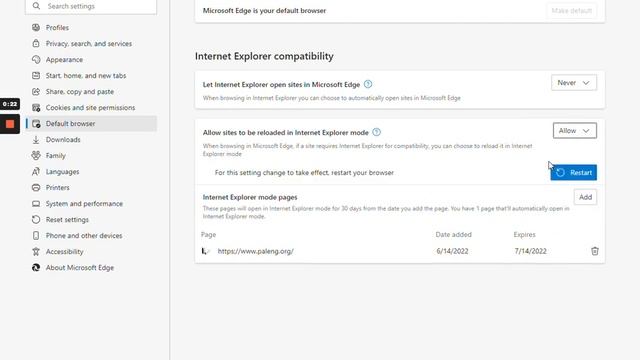Click the Languages icon
The width and height of the screenshot is (640, 360).
[36, 171]
